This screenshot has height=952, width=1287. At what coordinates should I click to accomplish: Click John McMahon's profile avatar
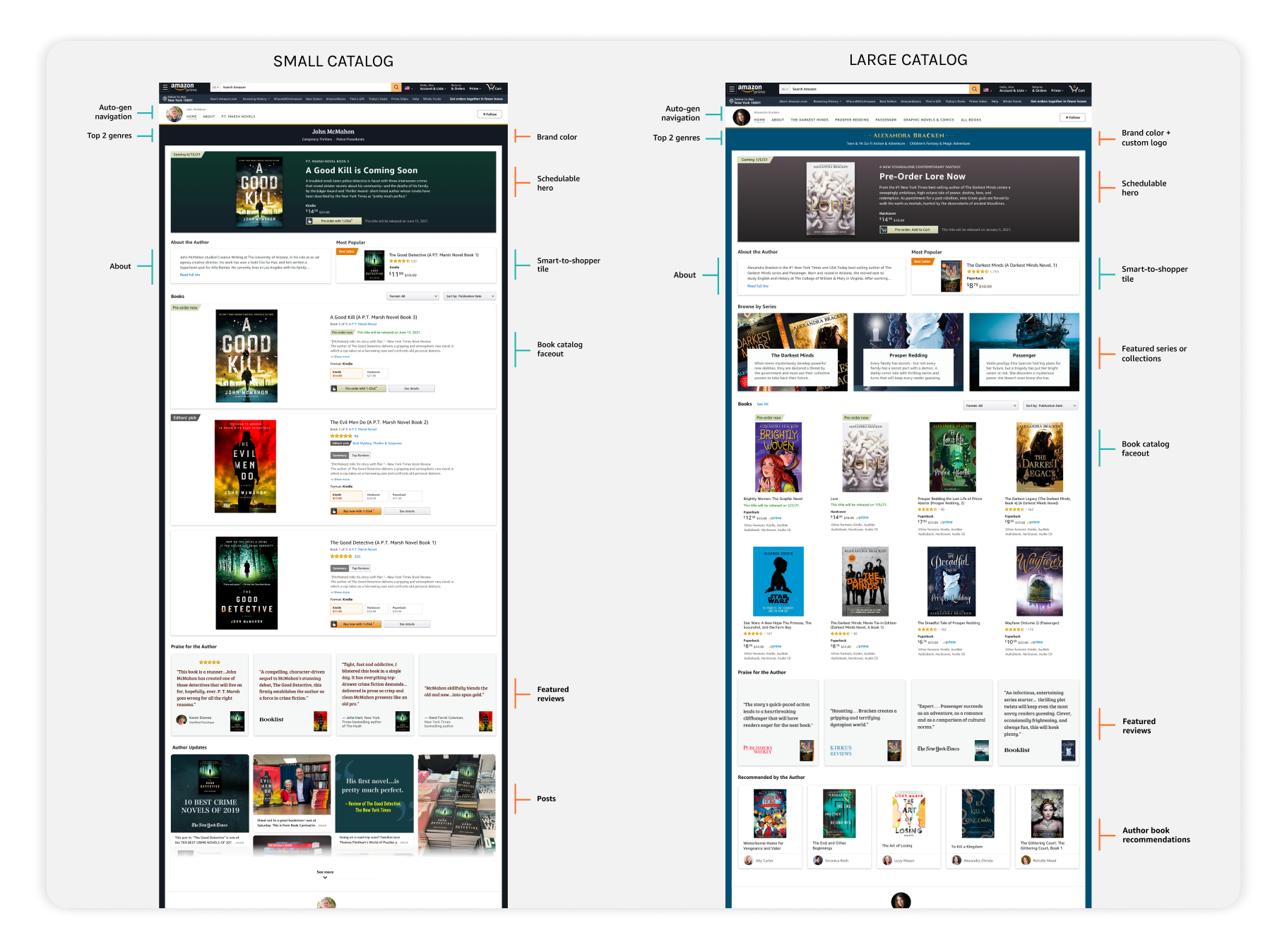(x=174, y=114)
